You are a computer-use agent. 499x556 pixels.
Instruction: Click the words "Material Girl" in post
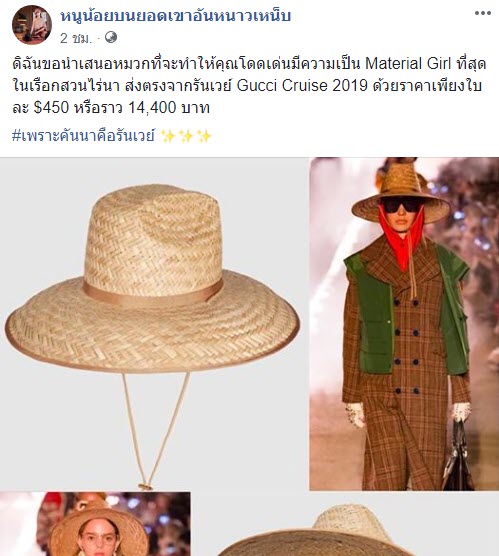(x=408, y=64)
